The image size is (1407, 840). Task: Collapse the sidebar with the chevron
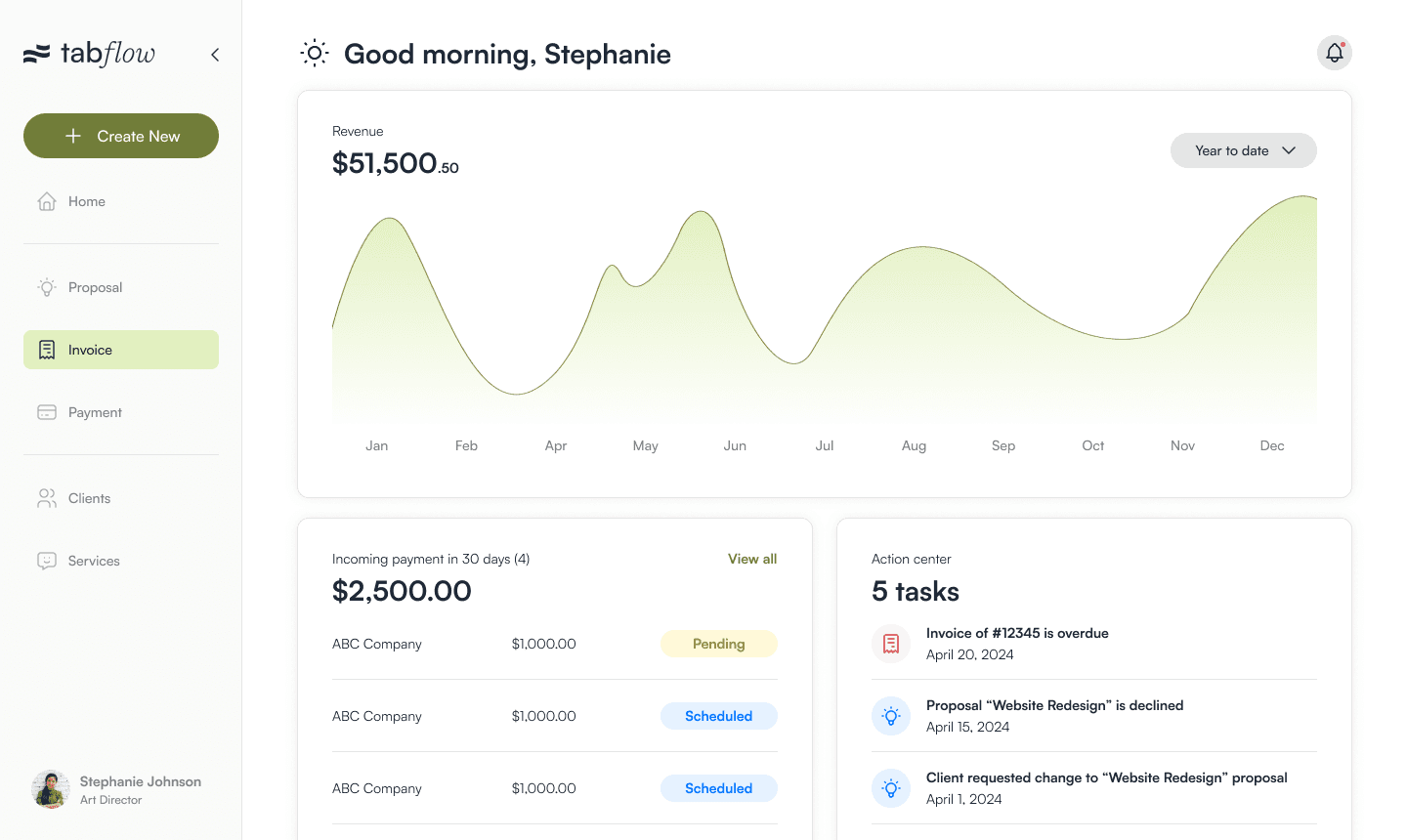(x=215, y=55)
